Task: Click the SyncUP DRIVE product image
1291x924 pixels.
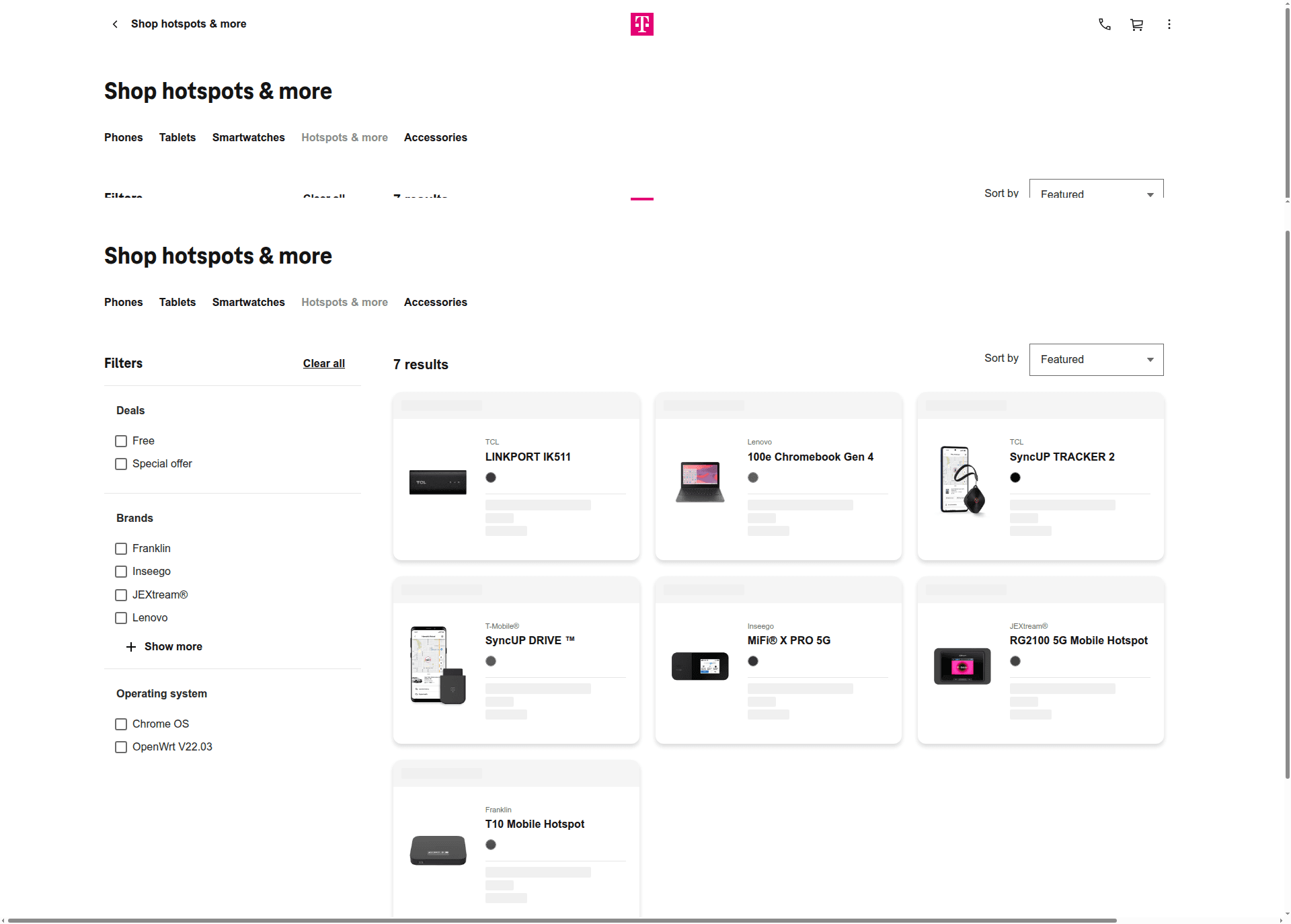Action: coord(438,665)
